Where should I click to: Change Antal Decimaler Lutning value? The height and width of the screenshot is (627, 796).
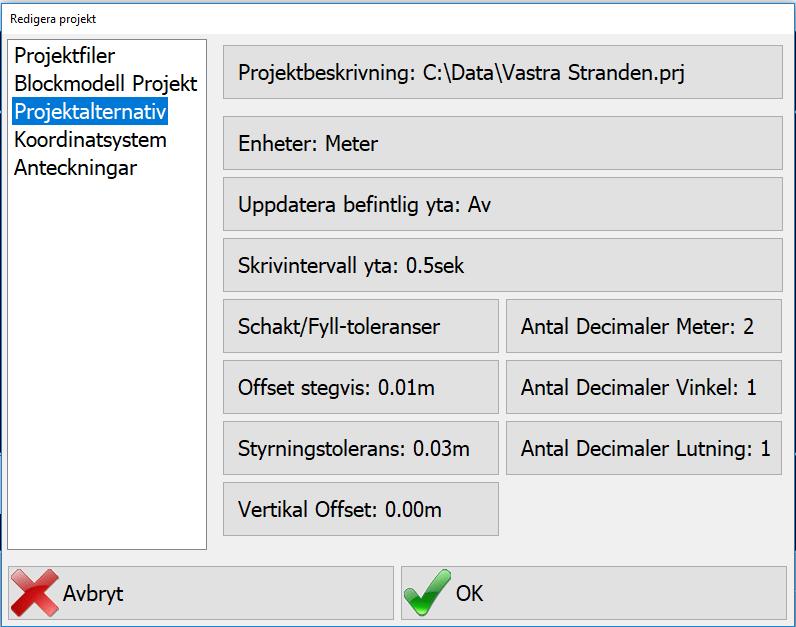[644, 448]
